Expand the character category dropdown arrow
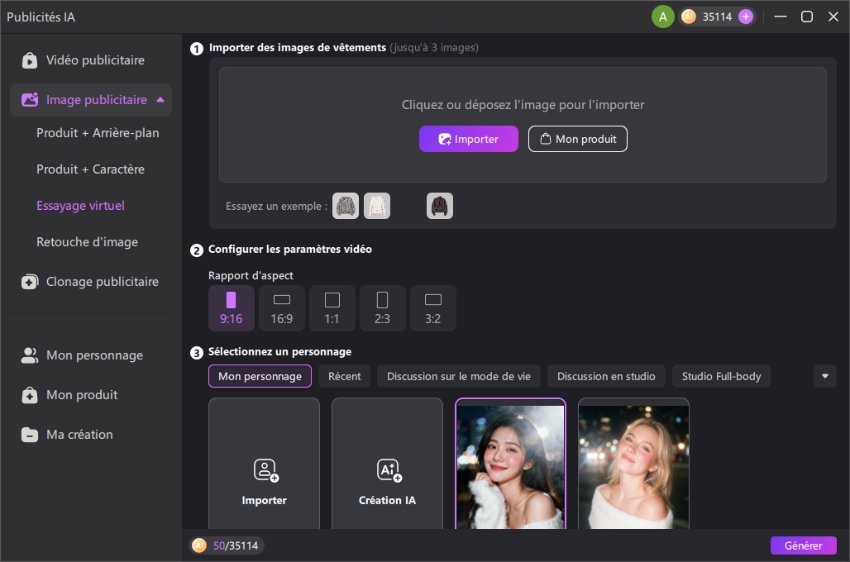This screenshot has width=850, height=562. (x=825, y=376)
